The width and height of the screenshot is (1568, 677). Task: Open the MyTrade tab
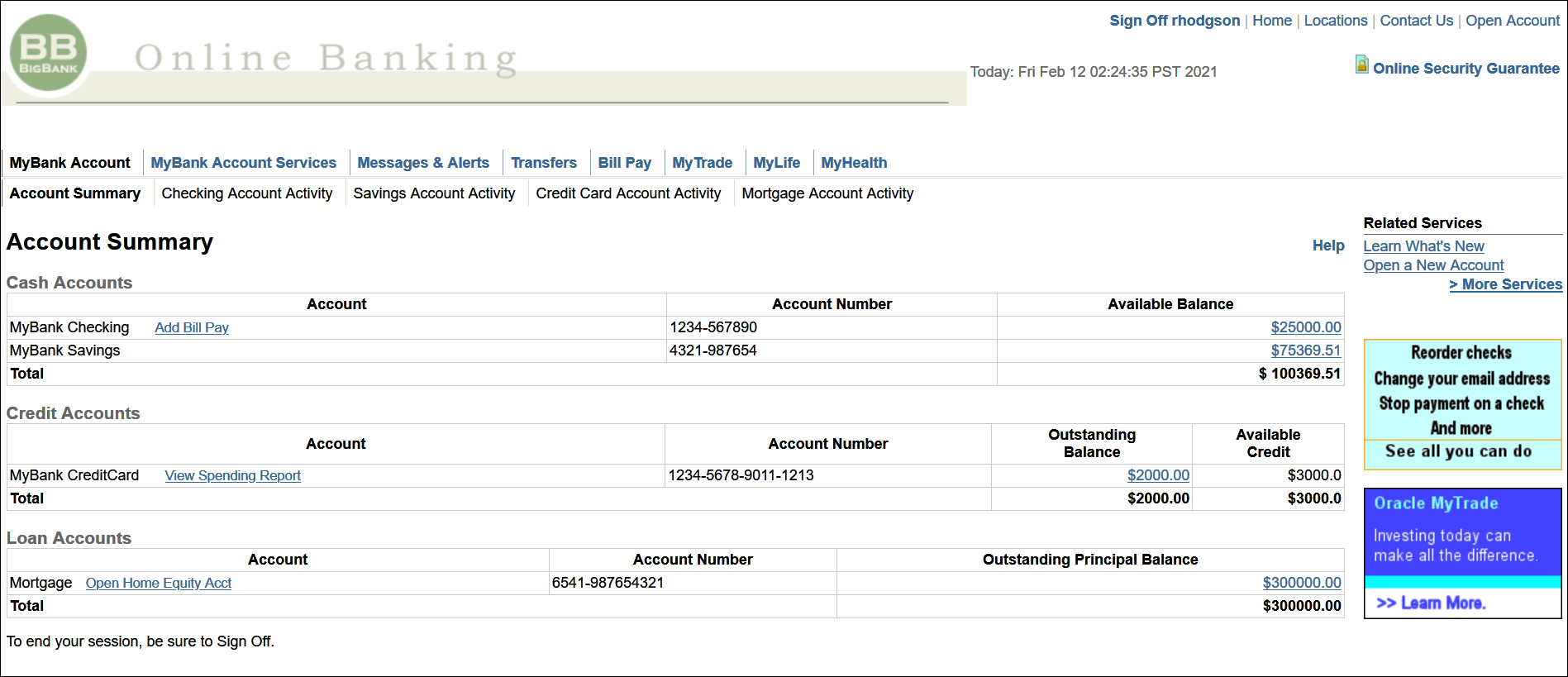pos(702,163)
